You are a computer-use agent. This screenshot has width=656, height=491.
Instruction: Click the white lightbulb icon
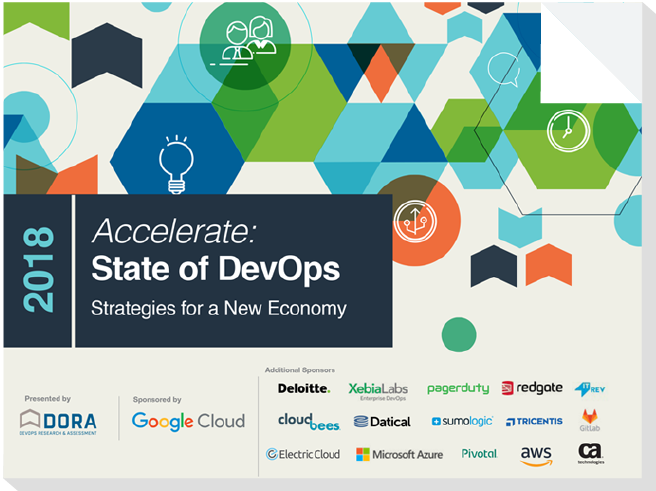[x=176, y=164]
